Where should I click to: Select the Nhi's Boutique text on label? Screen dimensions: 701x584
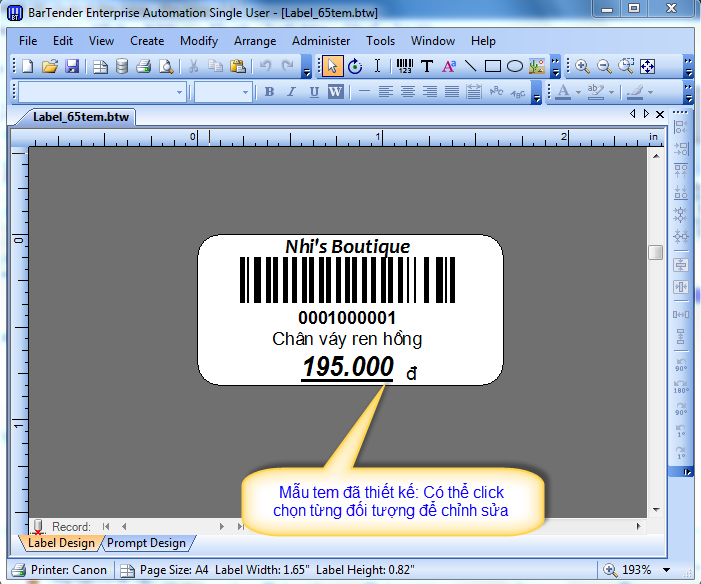(347, 246)
